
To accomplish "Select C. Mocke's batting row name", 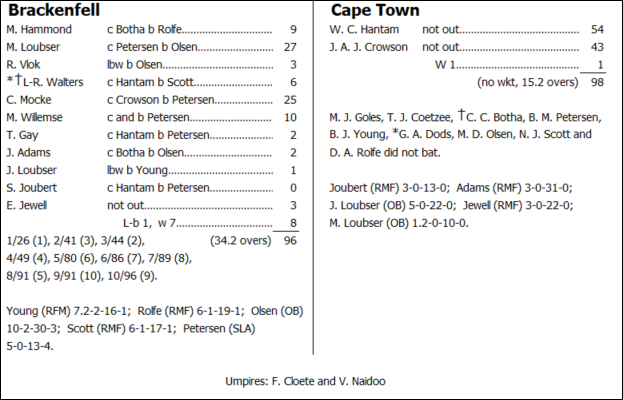I will [x=29, y=100].
